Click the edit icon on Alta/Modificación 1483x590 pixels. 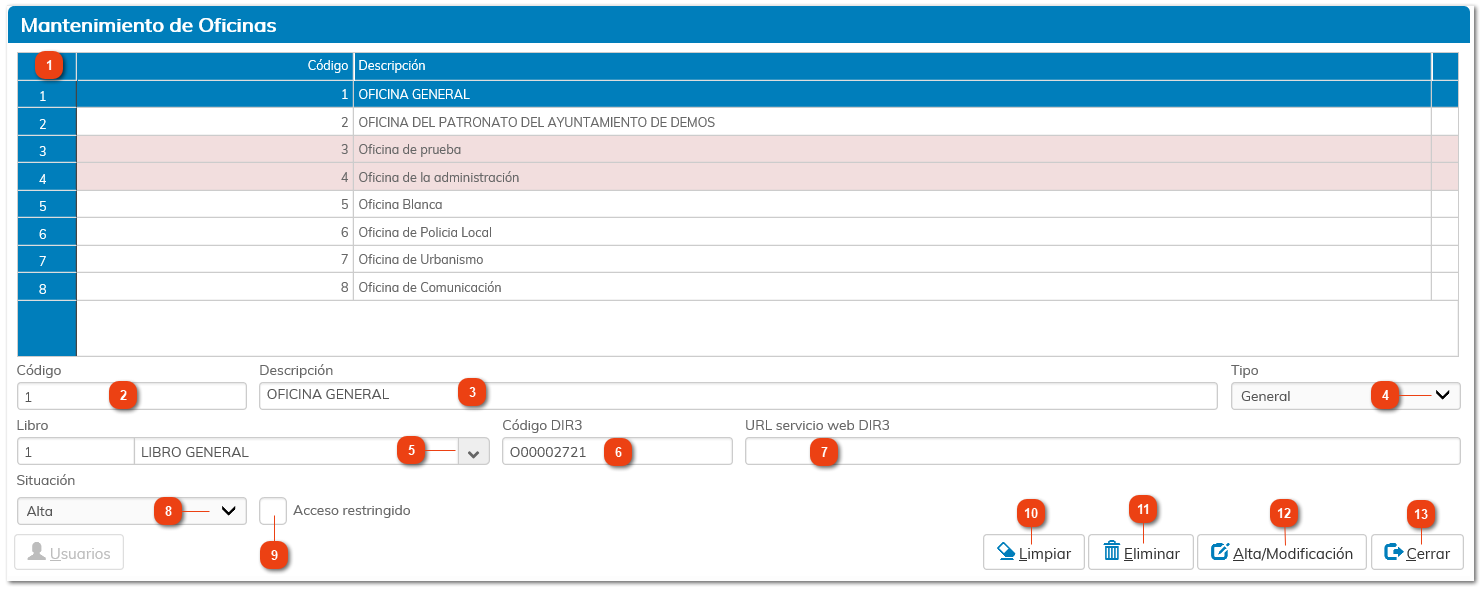1219,552
